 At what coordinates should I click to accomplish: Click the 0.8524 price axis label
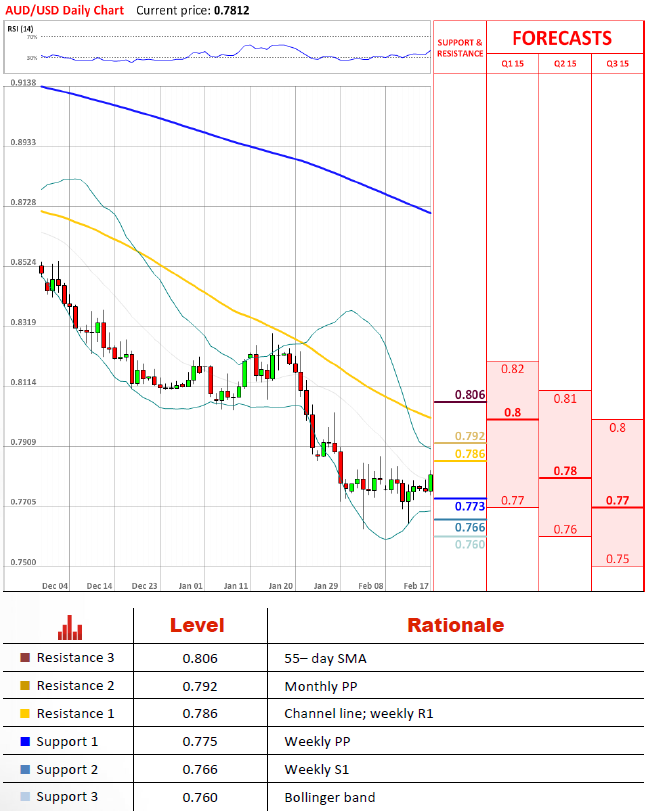(23, 262)
